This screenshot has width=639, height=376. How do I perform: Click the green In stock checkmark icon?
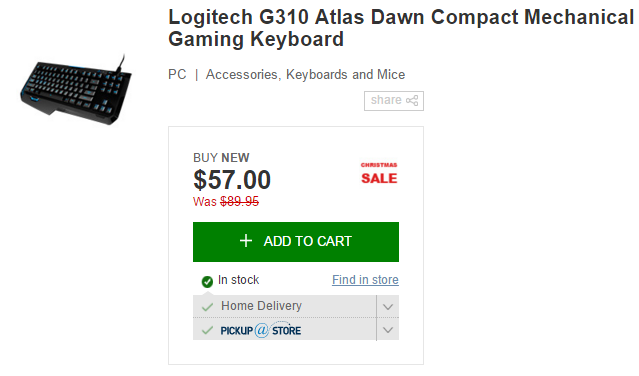point(207,281)
